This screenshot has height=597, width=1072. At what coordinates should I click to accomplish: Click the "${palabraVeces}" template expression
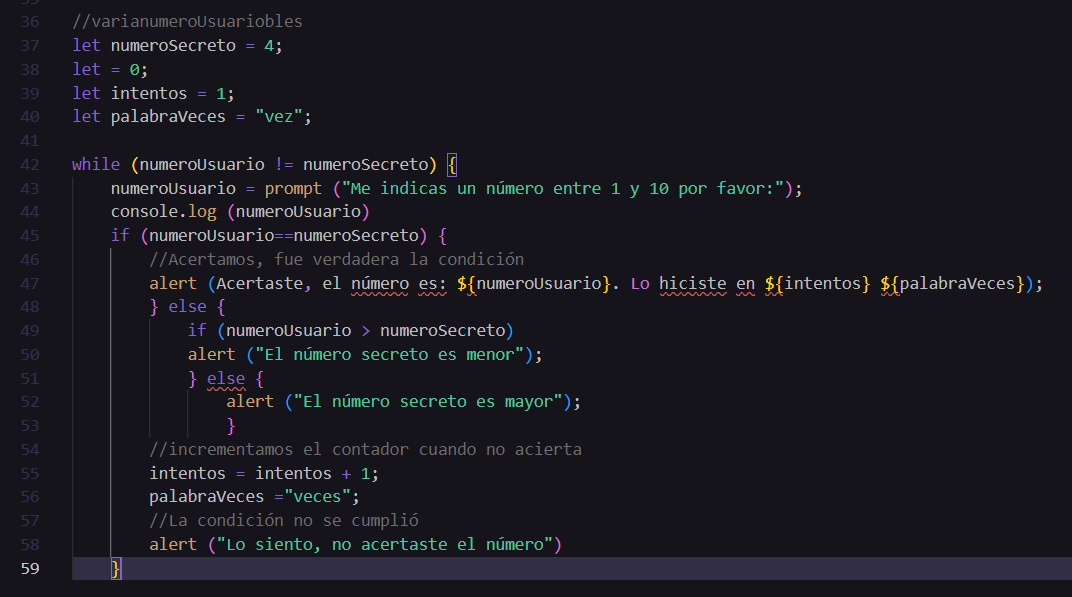(x=952, y=284)
